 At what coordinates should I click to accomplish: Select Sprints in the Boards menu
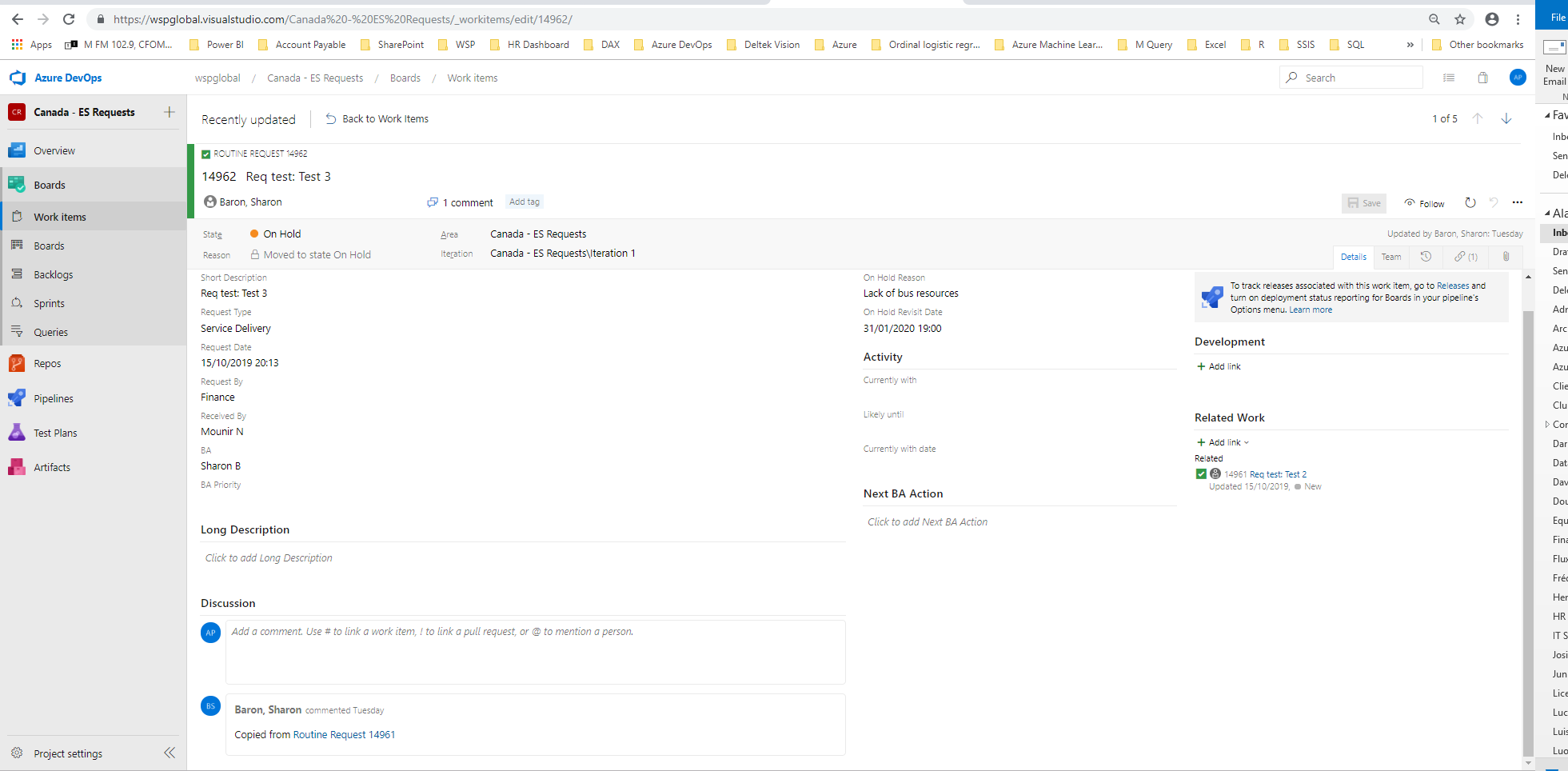pyautogui.click(x=49, y=303)
